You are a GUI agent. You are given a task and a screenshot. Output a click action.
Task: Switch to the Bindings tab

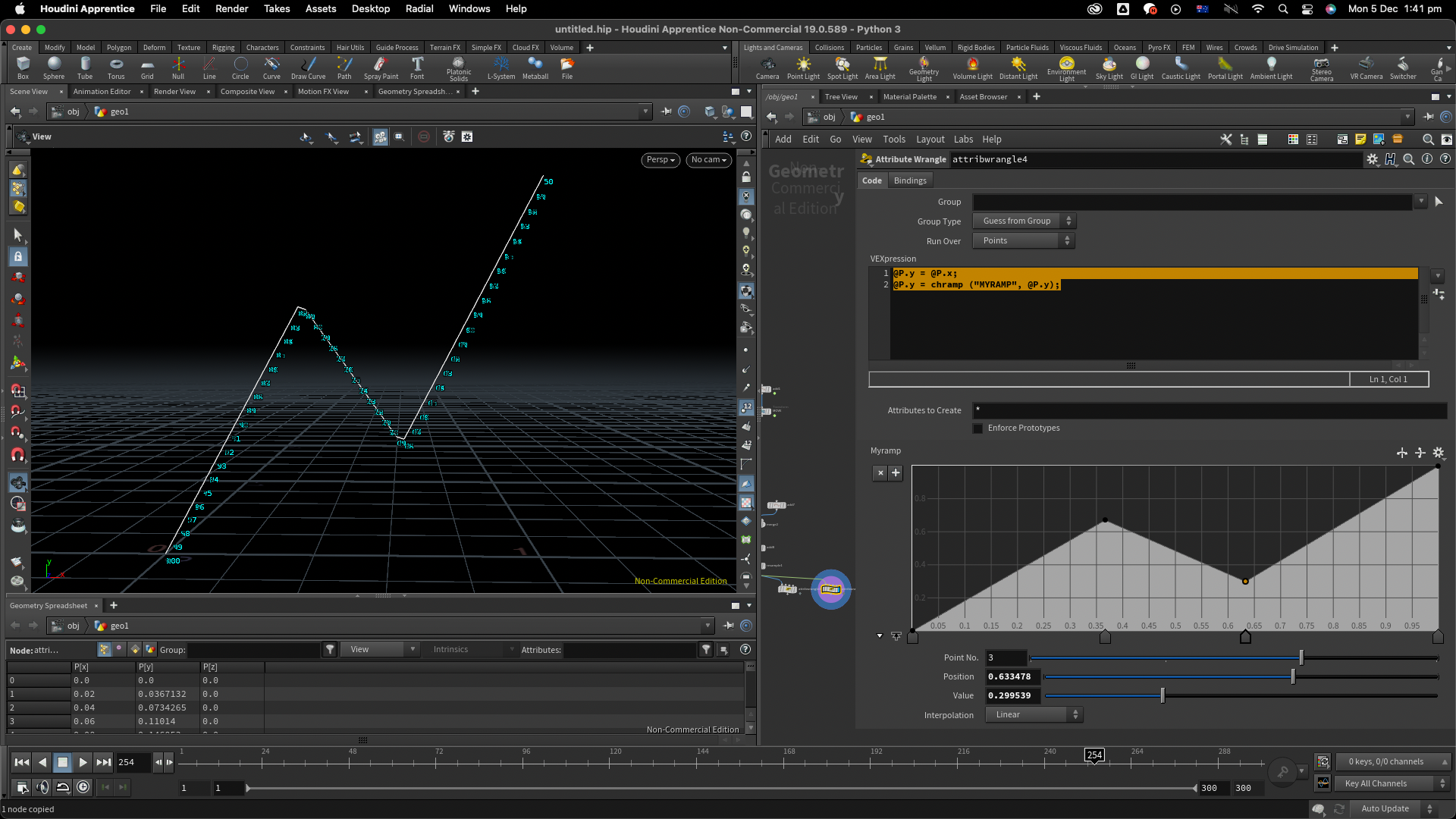coord(910,181)
